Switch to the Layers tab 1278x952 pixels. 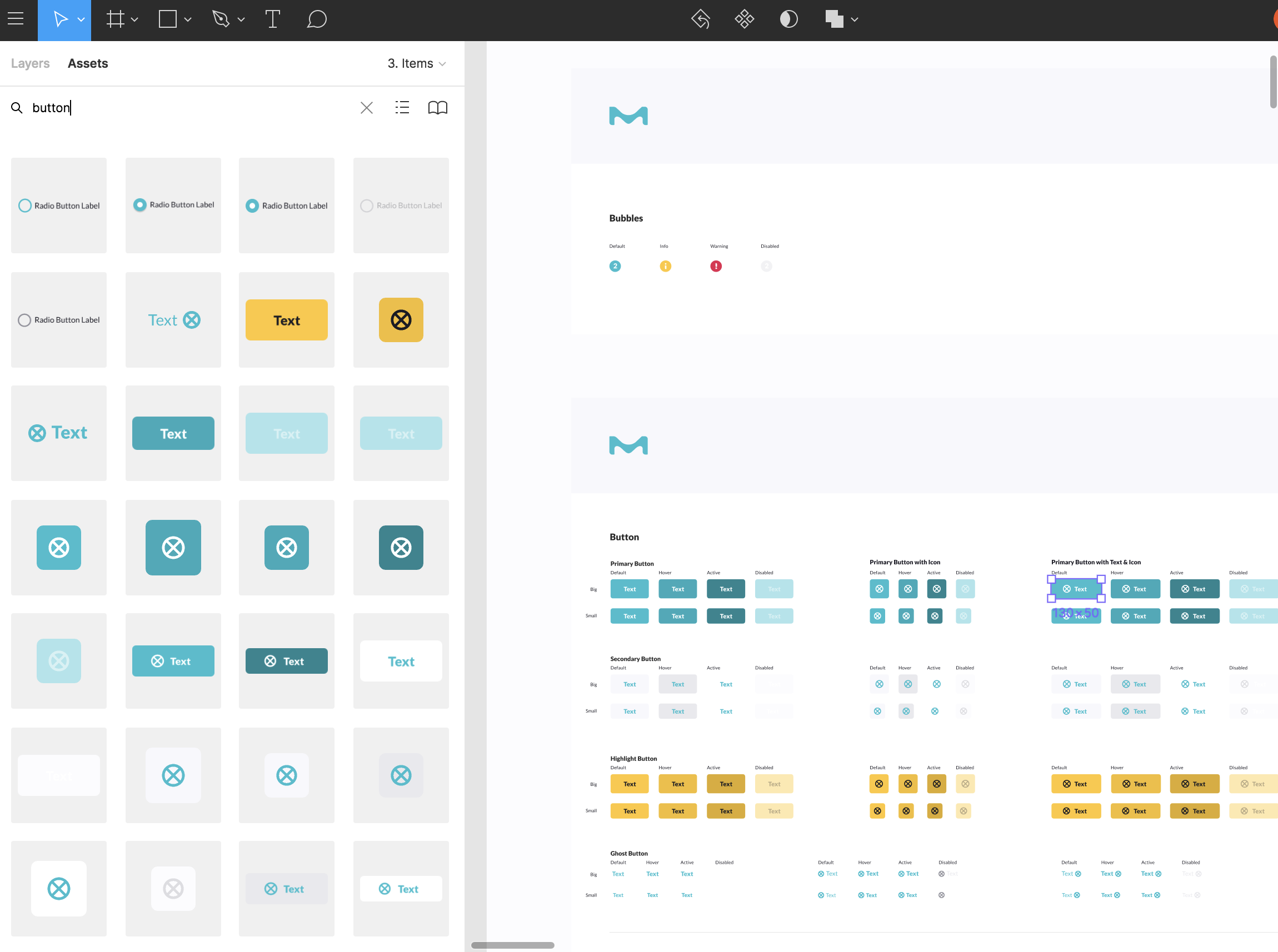[x=30, y=63]
